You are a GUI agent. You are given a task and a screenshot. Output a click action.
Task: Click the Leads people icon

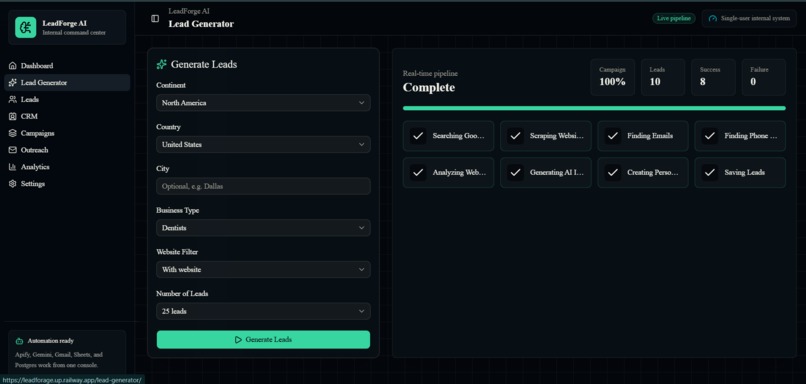[13, 100]
